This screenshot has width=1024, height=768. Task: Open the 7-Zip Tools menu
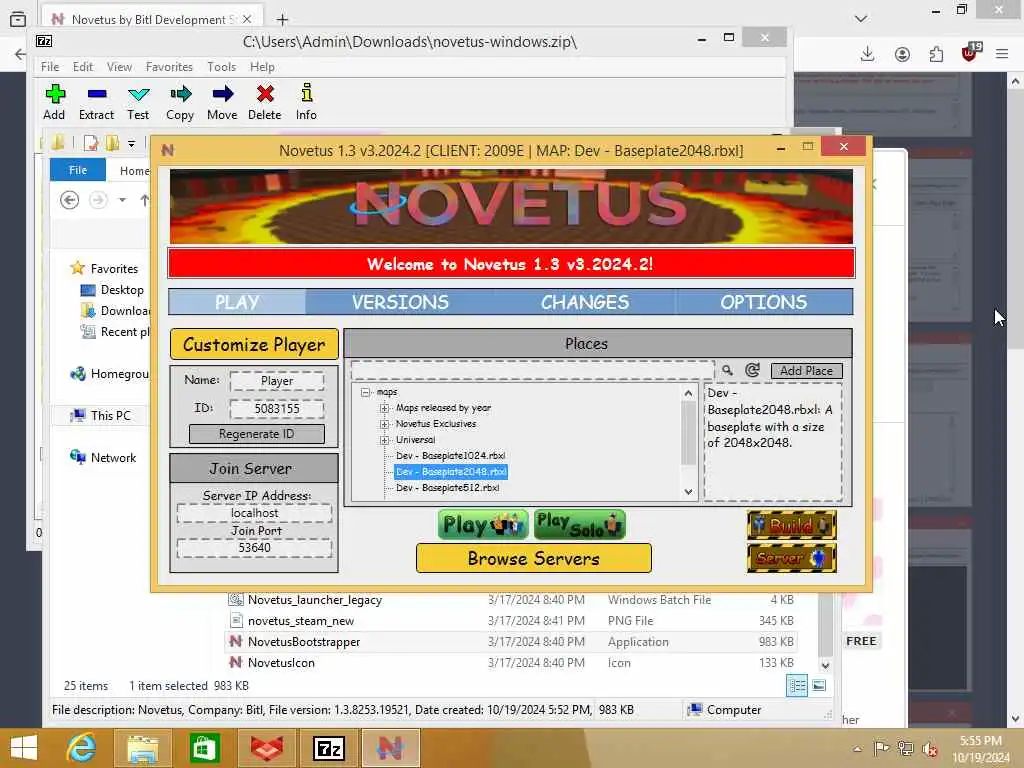221,67
